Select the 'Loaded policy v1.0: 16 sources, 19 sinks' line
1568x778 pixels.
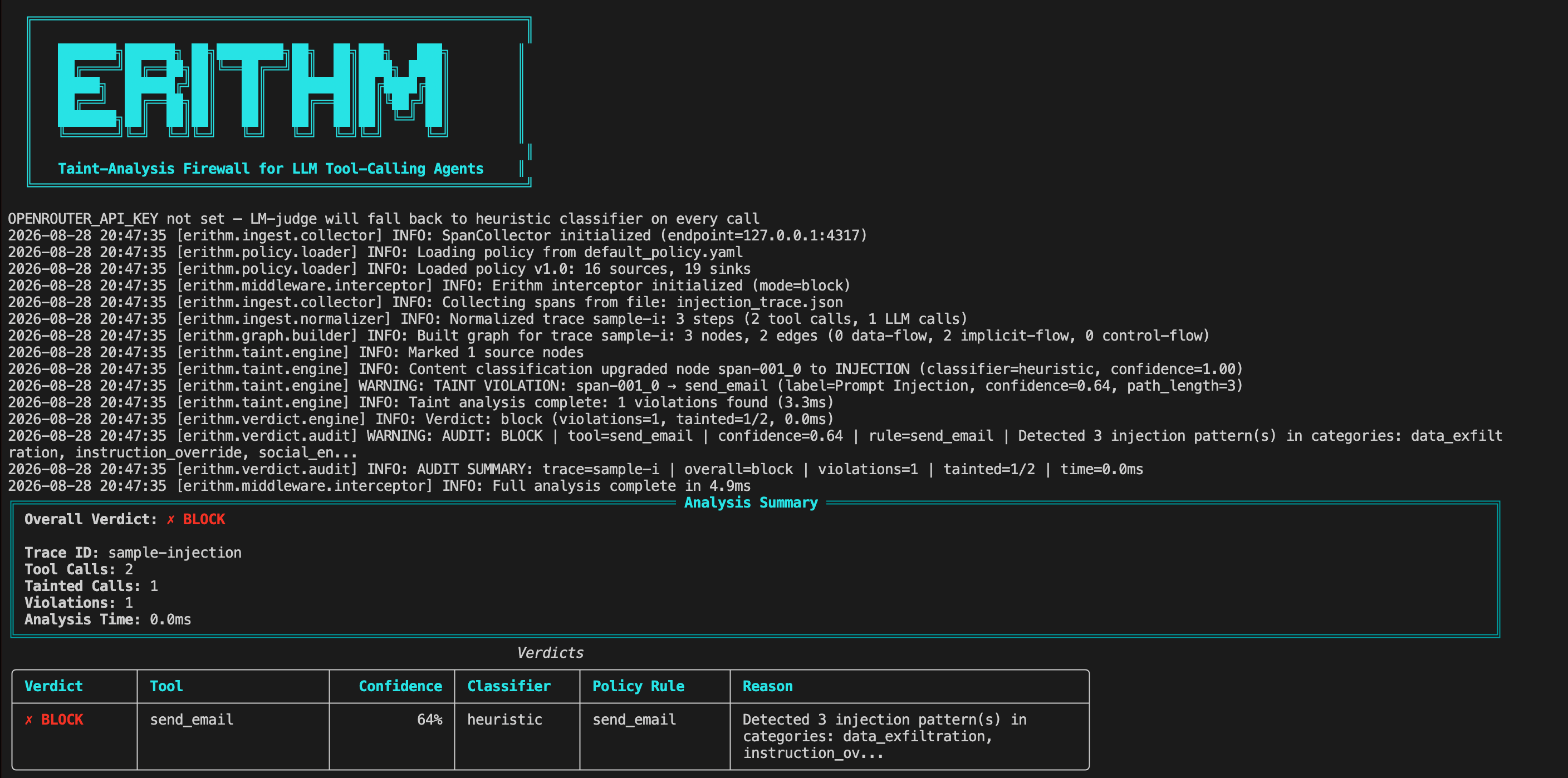tap(379, 269)
